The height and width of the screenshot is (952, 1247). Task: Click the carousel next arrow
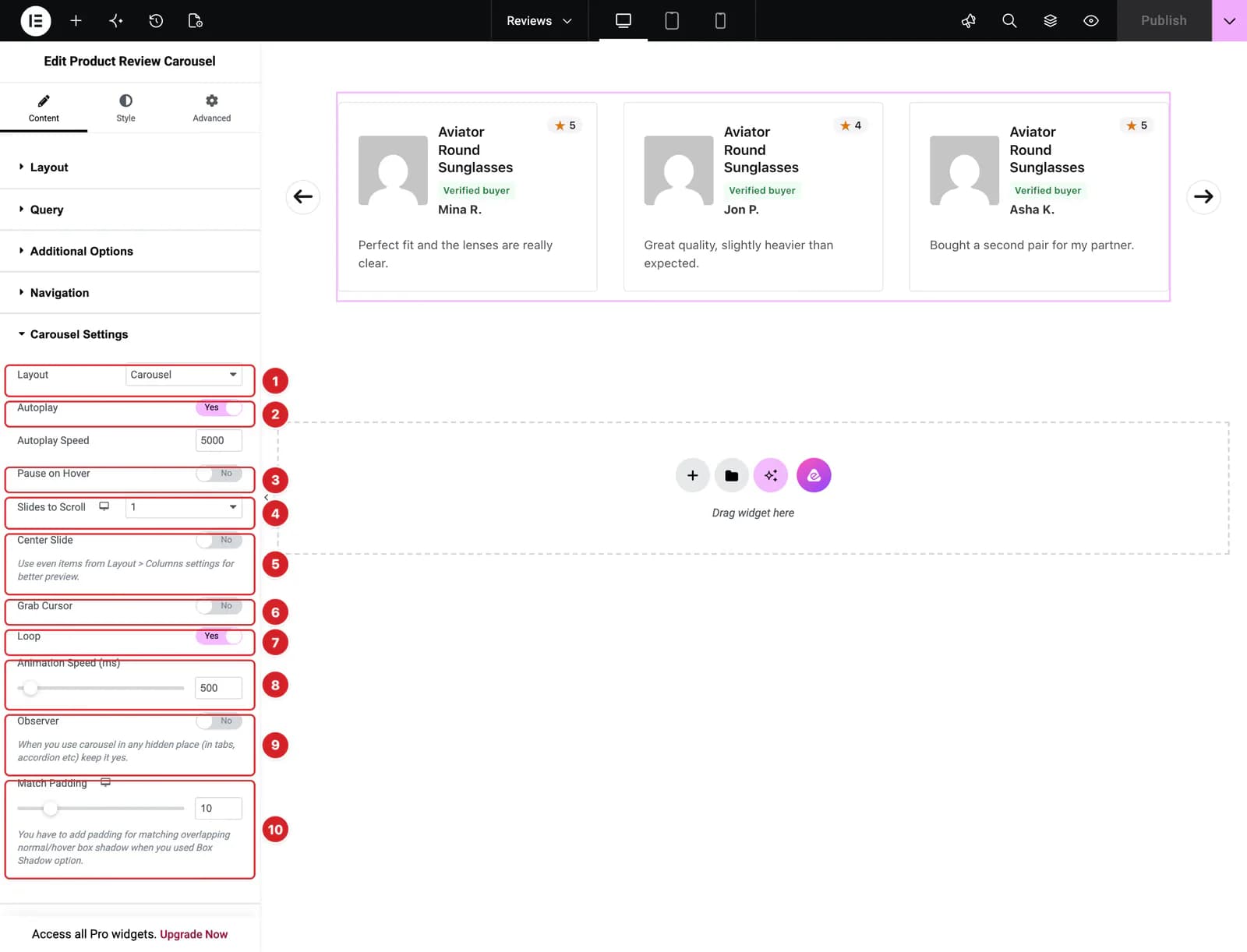point(1203,196)
